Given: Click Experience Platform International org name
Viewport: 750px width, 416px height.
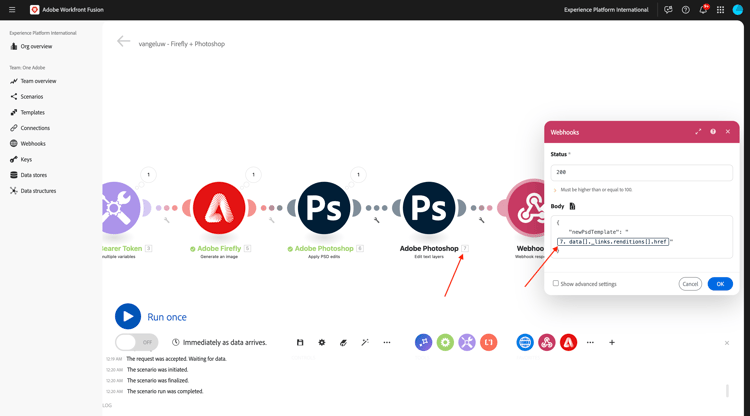Looking at the screenshot, I should coord(606,10).
